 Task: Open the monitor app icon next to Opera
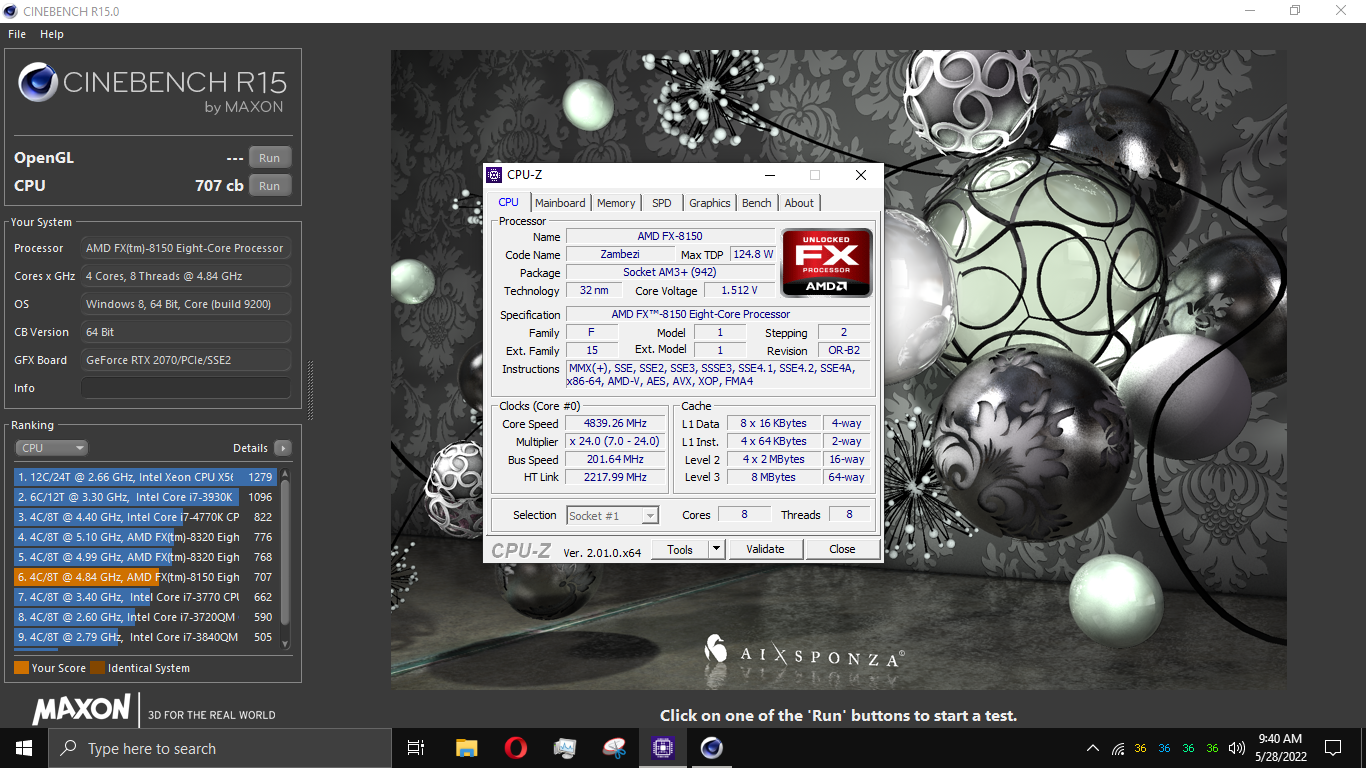(x=565, y=748)
